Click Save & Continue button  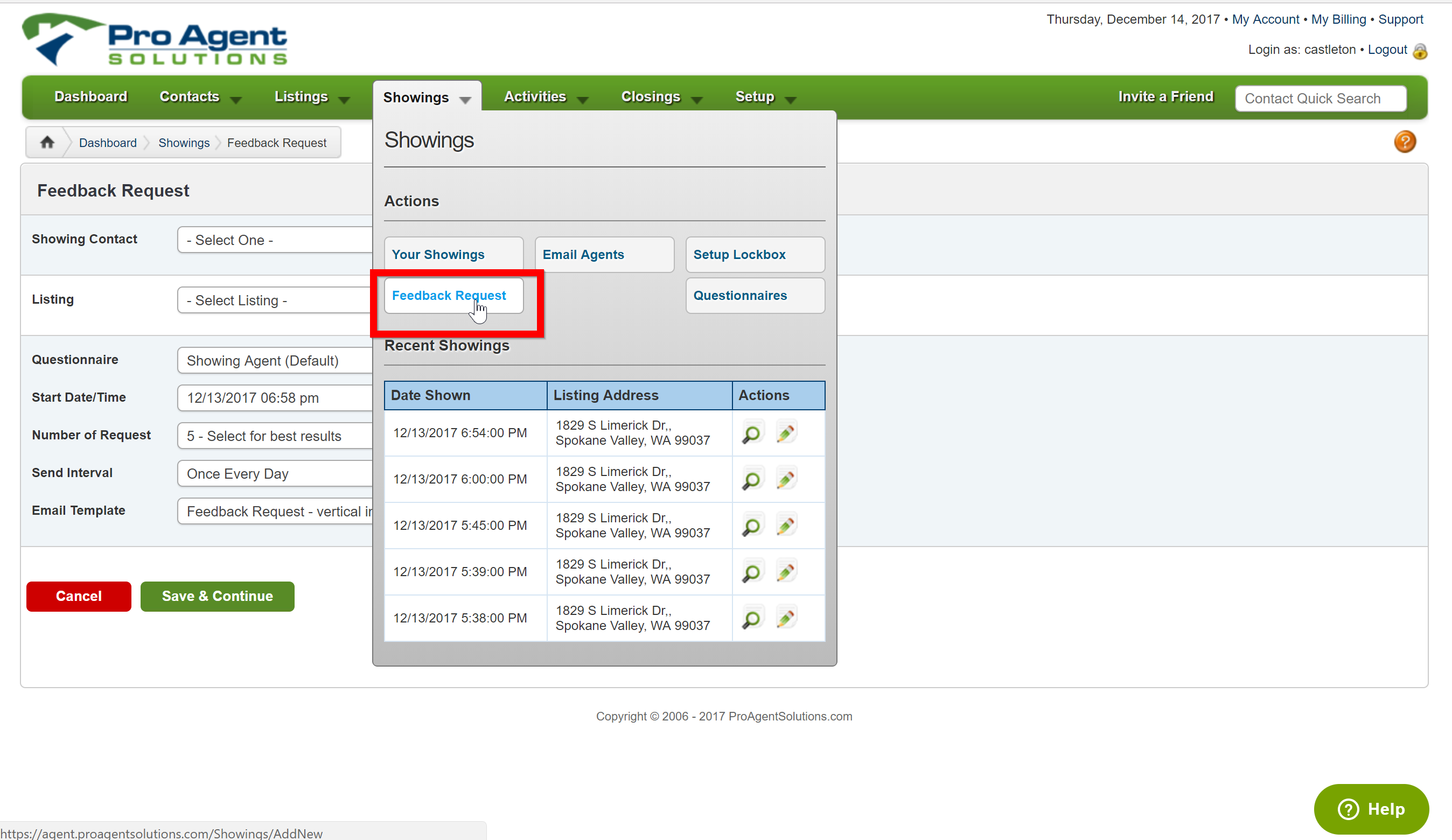pyautogui.click(x=217, y=596)
